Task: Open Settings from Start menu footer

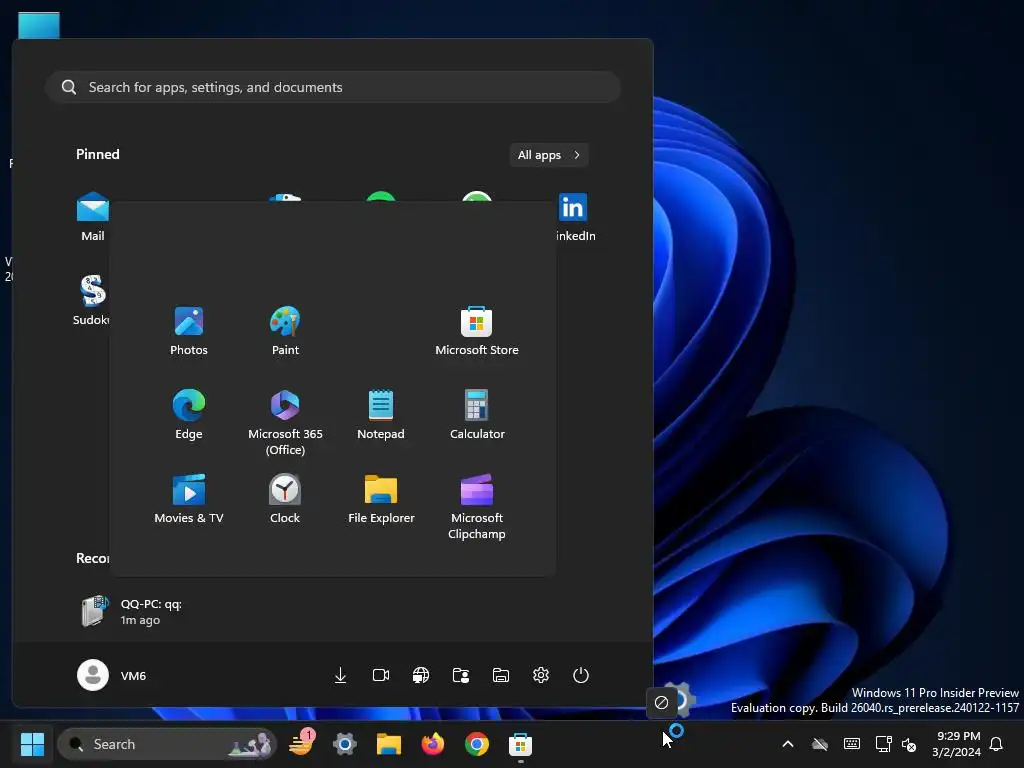Action: coord(541,675)
